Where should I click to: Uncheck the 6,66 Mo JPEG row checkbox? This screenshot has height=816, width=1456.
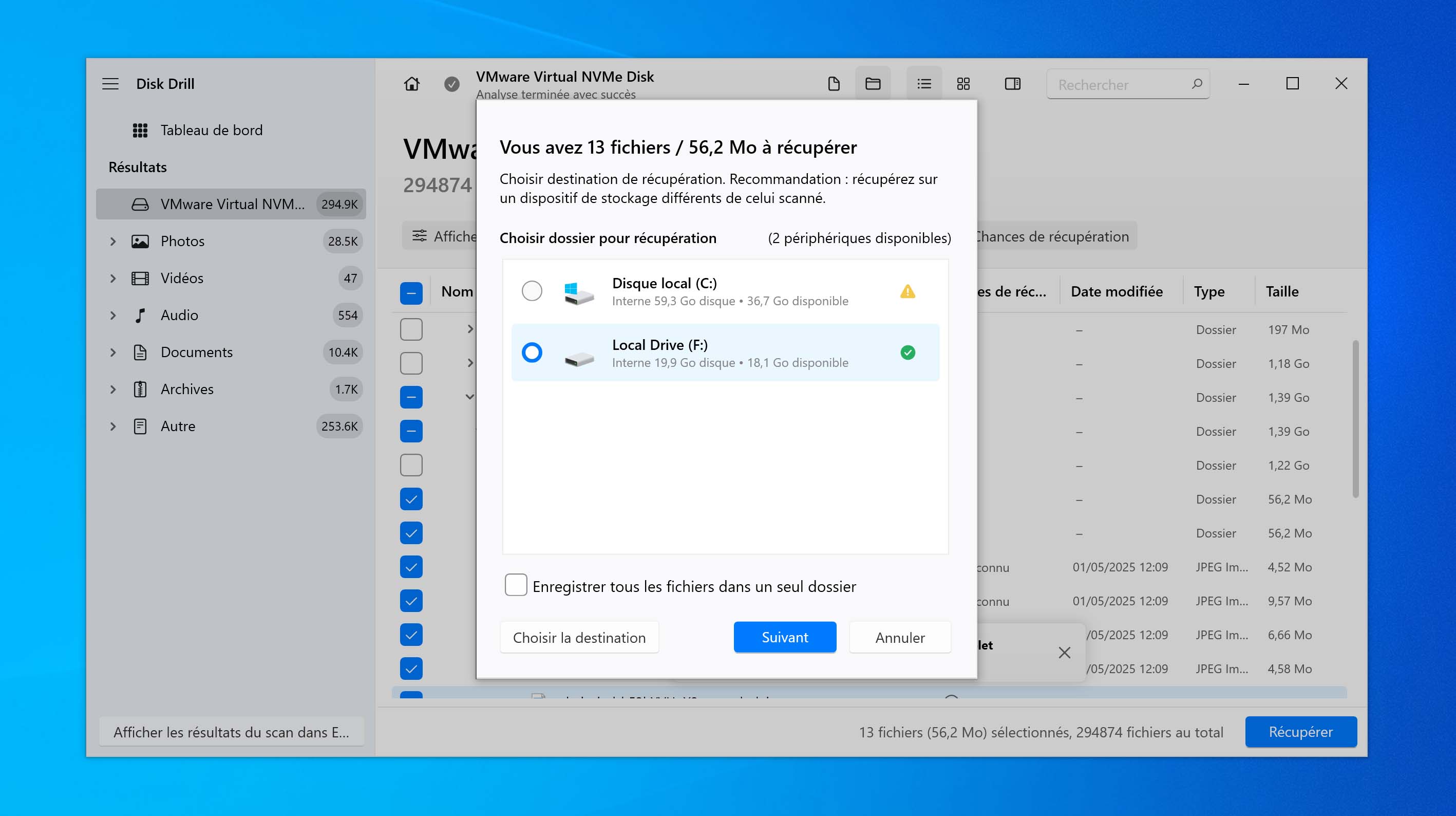click(411, 635)
